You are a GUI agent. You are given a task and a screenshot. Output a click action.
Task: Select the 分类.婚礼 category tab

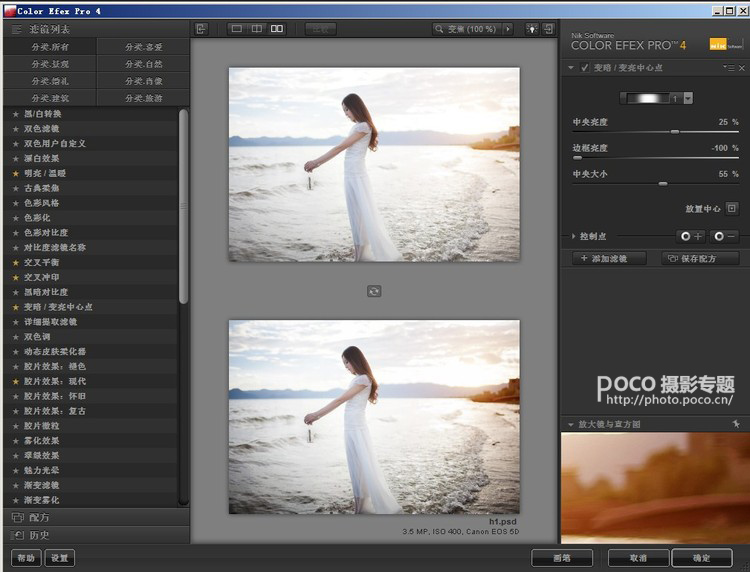[x=50, y=81]
